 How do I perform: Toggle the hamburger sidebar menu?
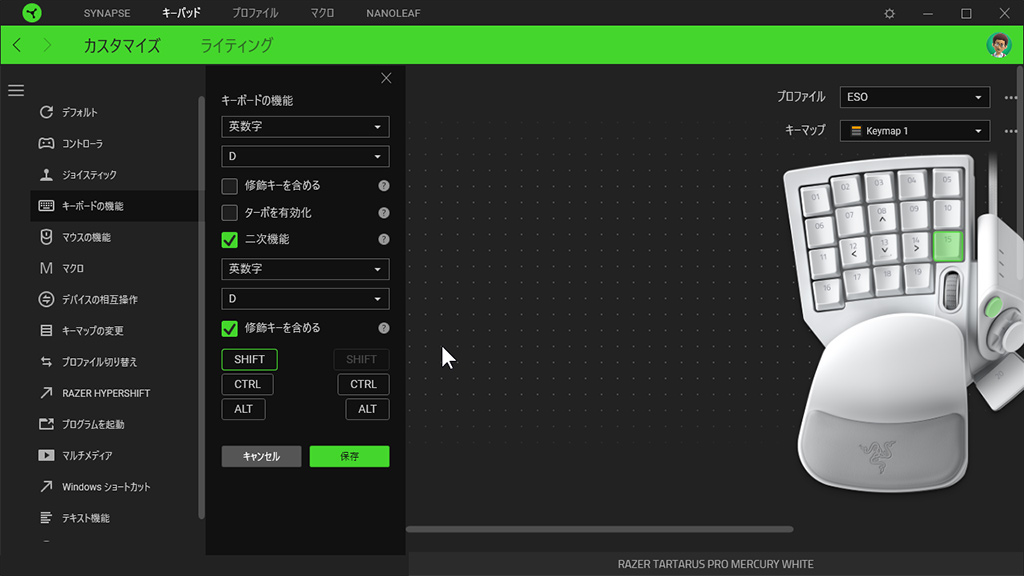[16, 90]
